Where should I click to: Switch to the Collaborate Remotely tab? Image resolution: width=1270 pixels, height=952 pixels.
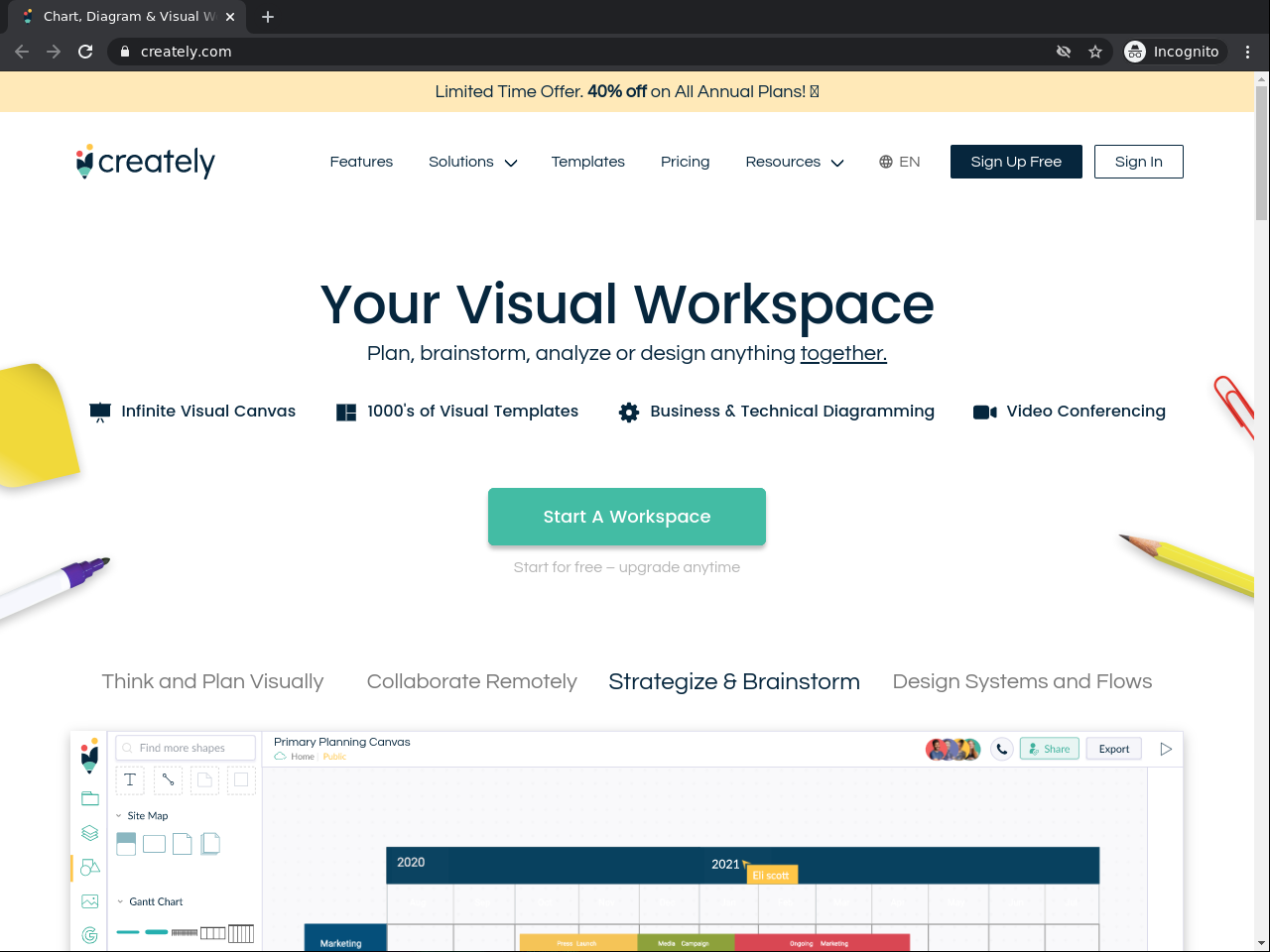click(x=471, y=681)
